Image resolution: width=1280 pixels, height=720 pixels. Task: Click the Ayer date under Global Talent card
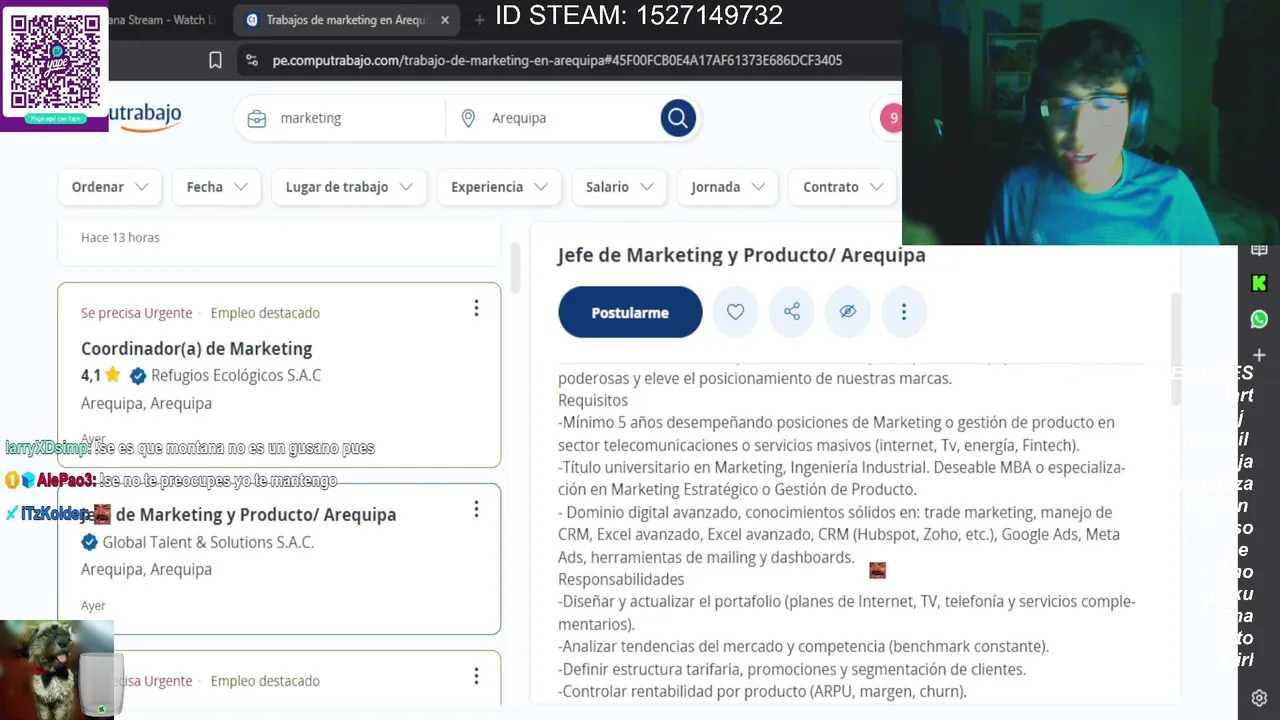[93, 606]
